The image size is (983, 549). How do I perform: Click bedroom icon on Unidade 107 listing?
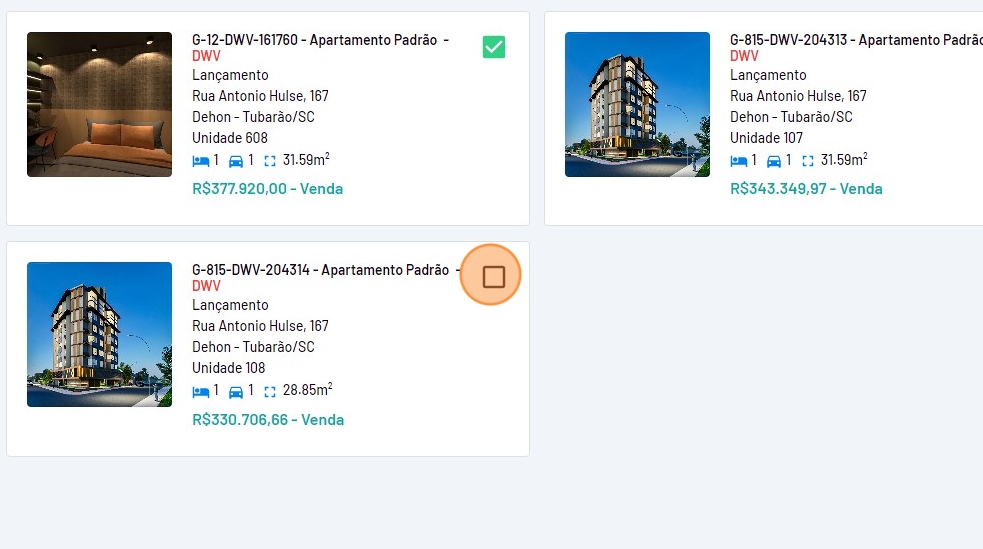739,160
